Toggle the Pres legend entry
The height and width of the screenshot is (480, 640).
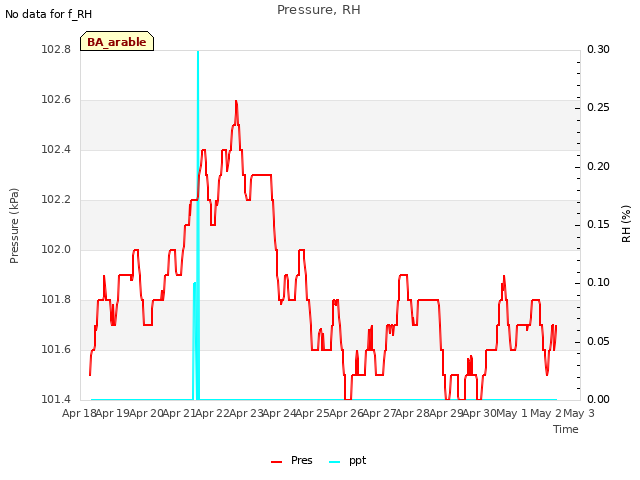point(292,460)
